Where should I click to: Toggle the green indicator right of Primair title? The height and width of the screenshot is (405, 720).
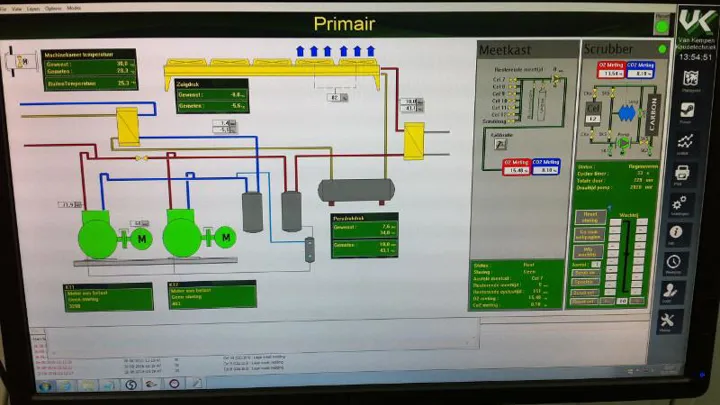click(661, 24)
